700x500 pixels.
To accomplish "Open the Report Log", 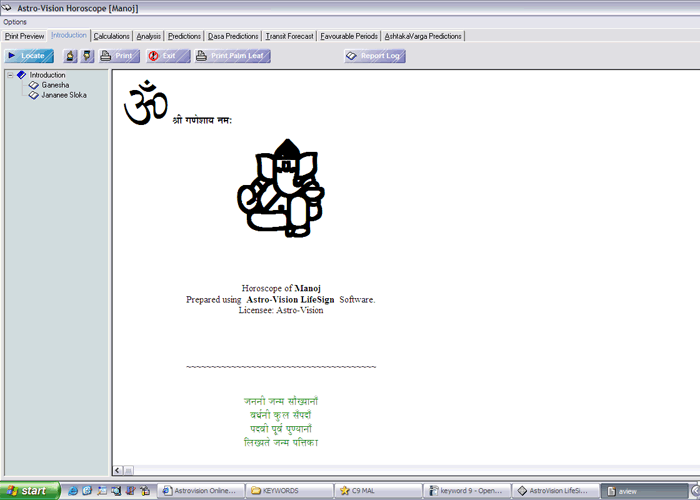I will (375, 56).
